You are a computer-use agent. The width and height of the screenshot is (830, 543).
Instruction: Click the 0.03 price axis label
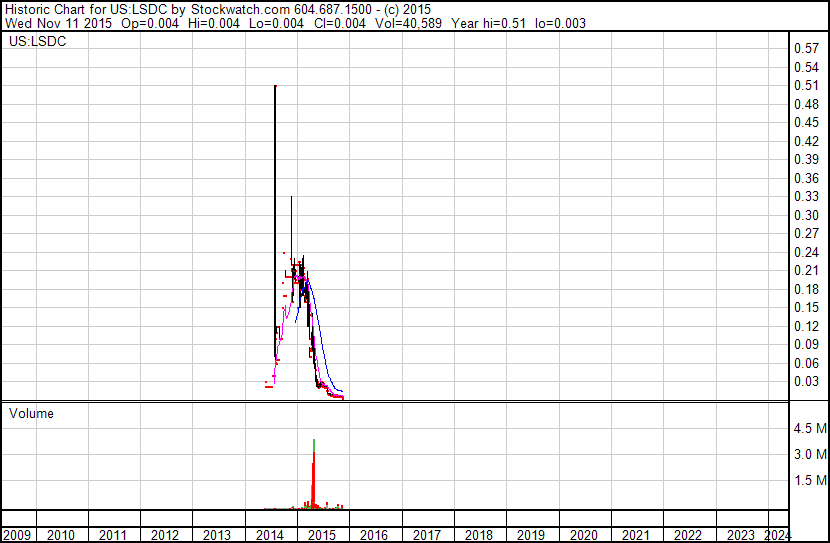[806, 381]
